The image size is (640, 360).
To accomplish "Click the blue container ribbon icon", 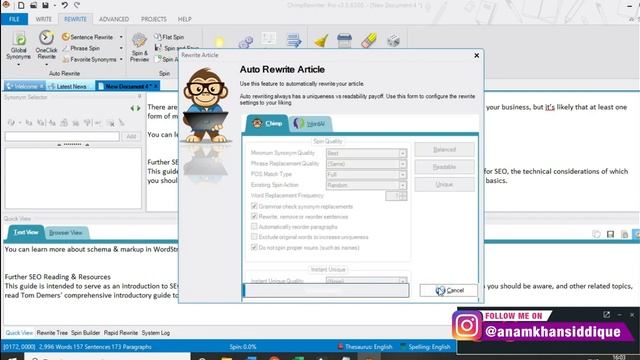I will (344, 40).
